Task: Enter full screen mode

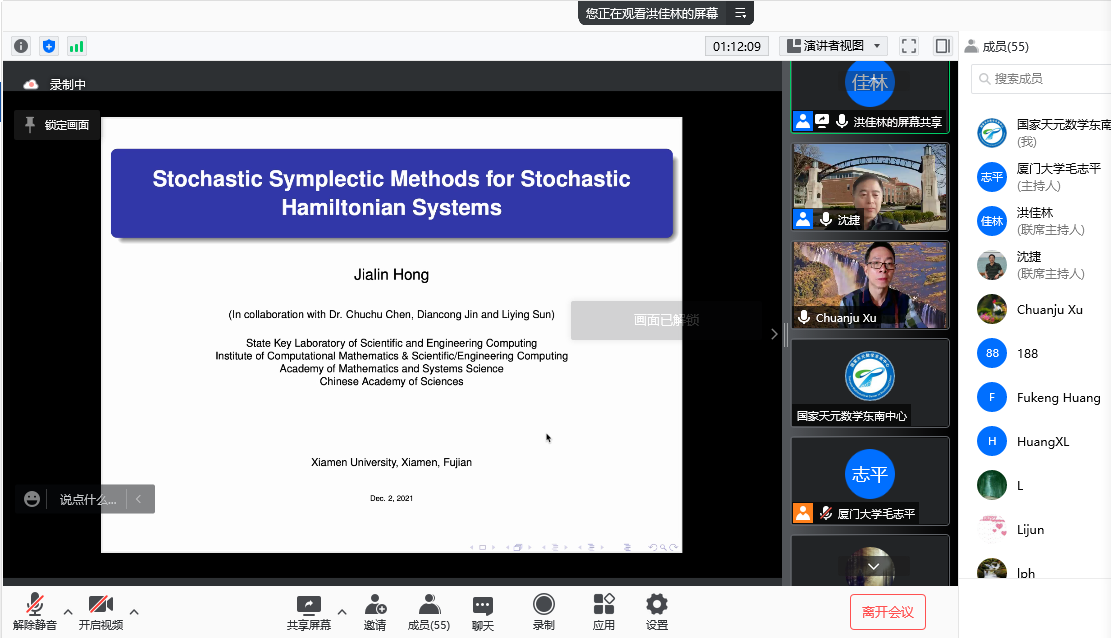Action: [x=909, y=46]
